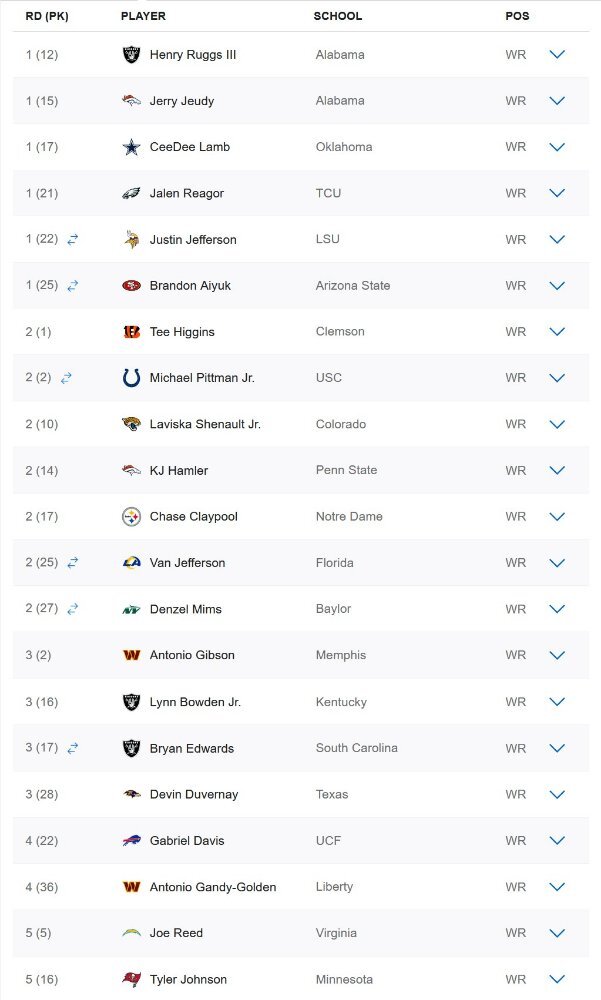The image size is (601, 1000).
Task: Click the Rams logo beside Van Jefferson
Action: (x=131, y=563)
